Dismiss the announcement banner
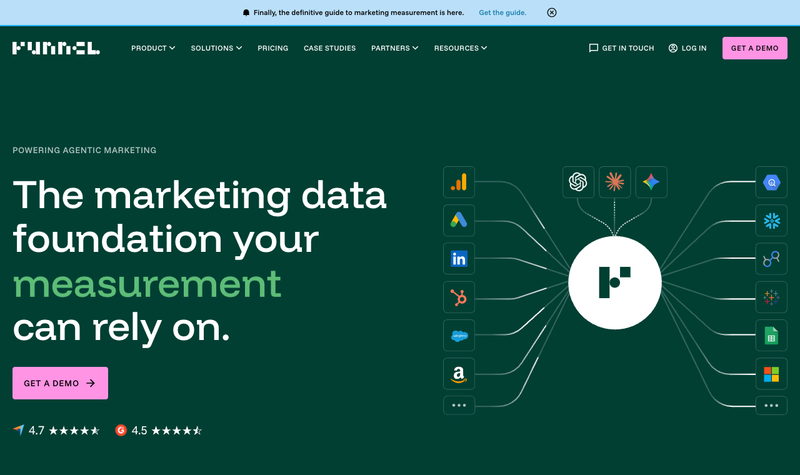The height and width of the screenshot is (475, 800). (x=552, y=13)
